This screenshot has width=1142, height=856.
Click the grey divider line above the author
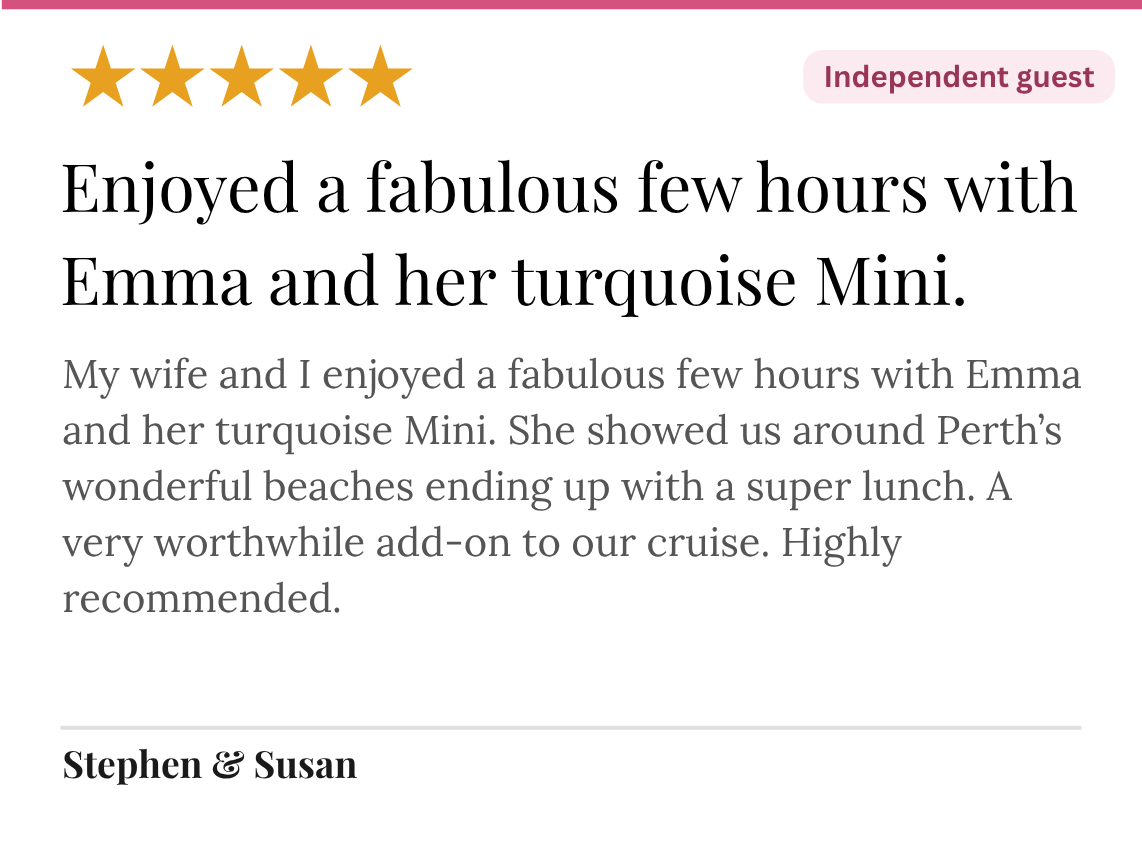tap(571, 727)
